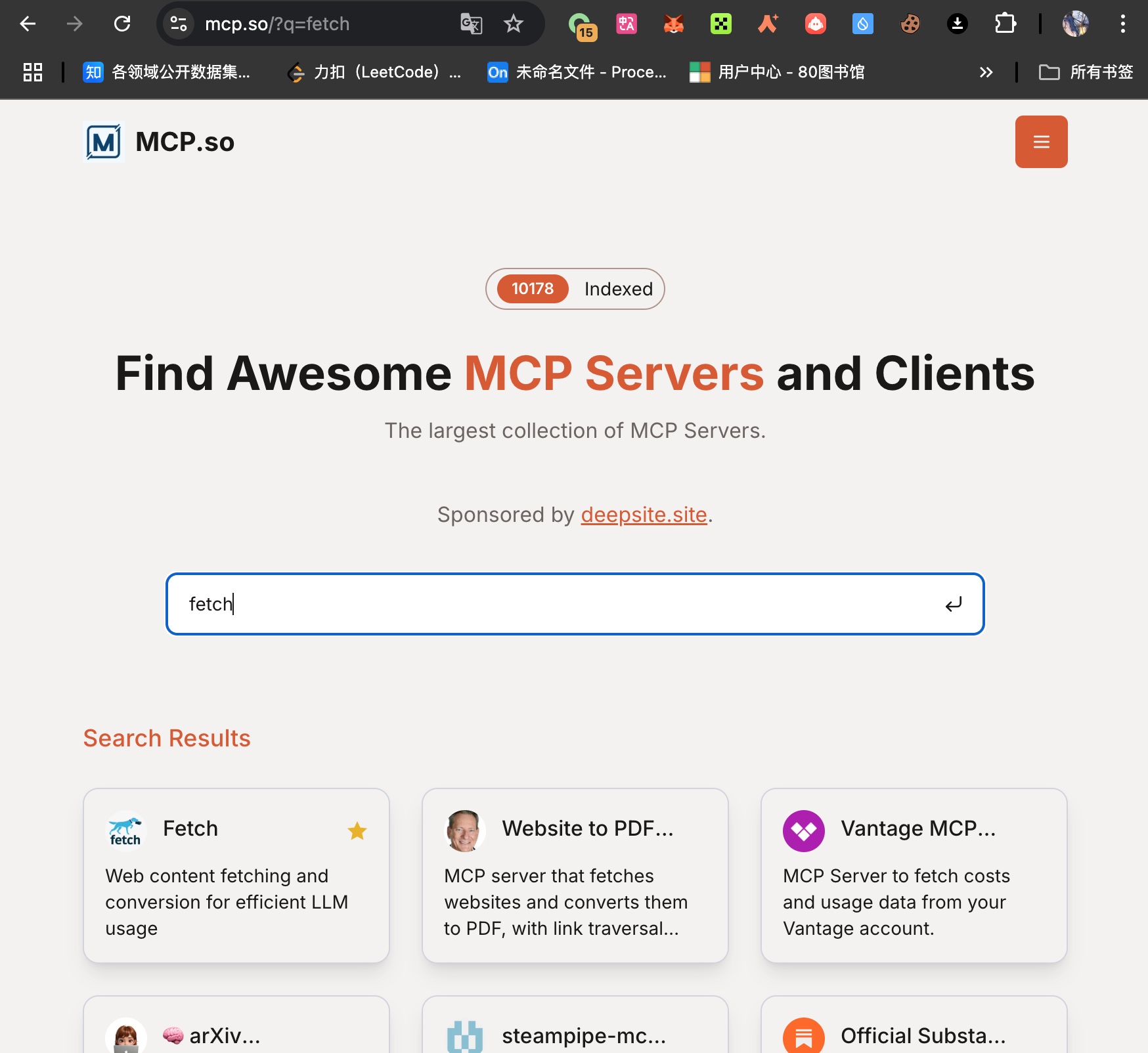Click the steampipe blue logo icon

(464, 1036)
